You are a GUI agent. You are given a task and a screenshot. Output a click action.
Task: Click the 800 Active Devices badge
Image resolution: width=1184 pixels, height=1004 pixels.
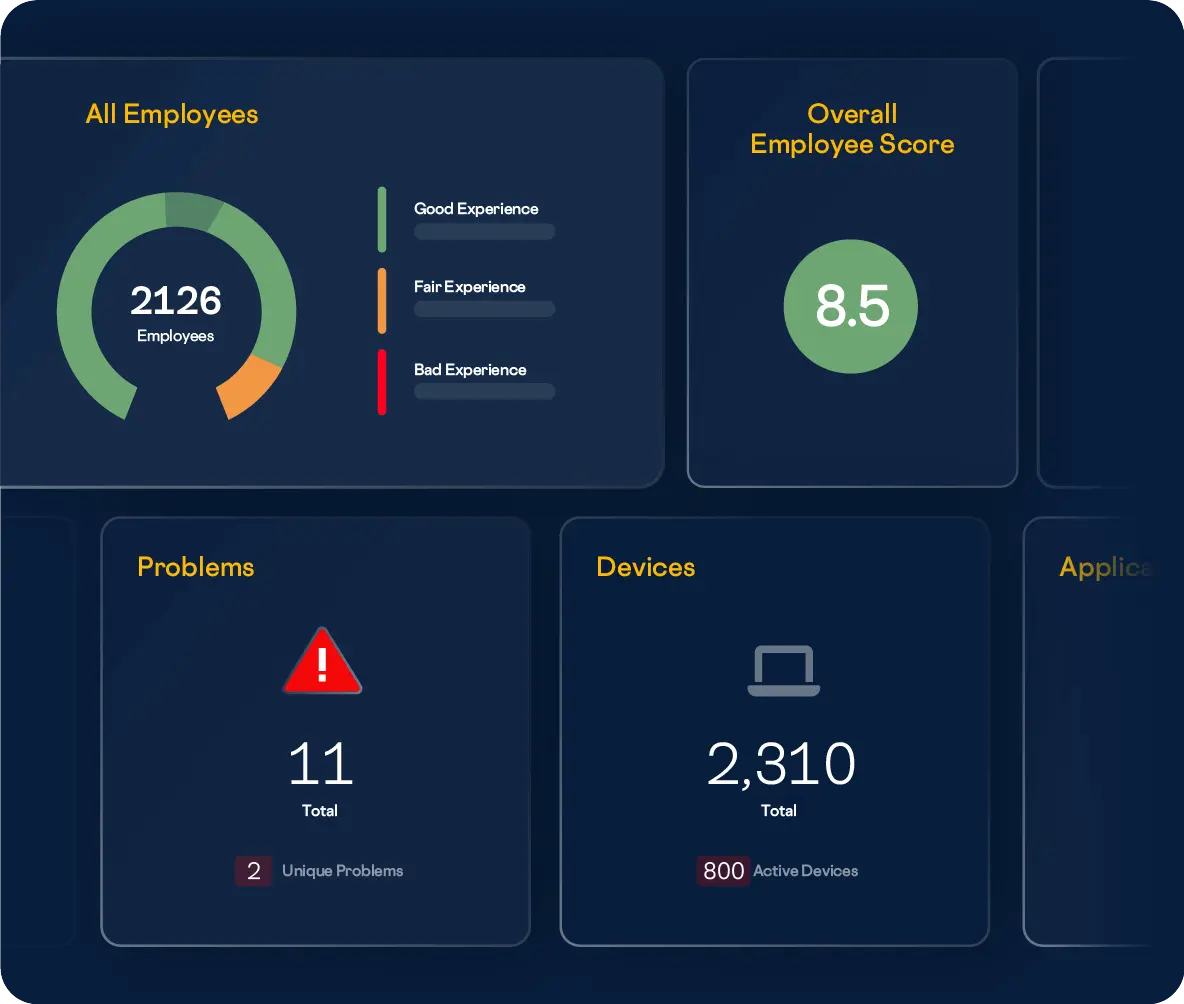723,871
